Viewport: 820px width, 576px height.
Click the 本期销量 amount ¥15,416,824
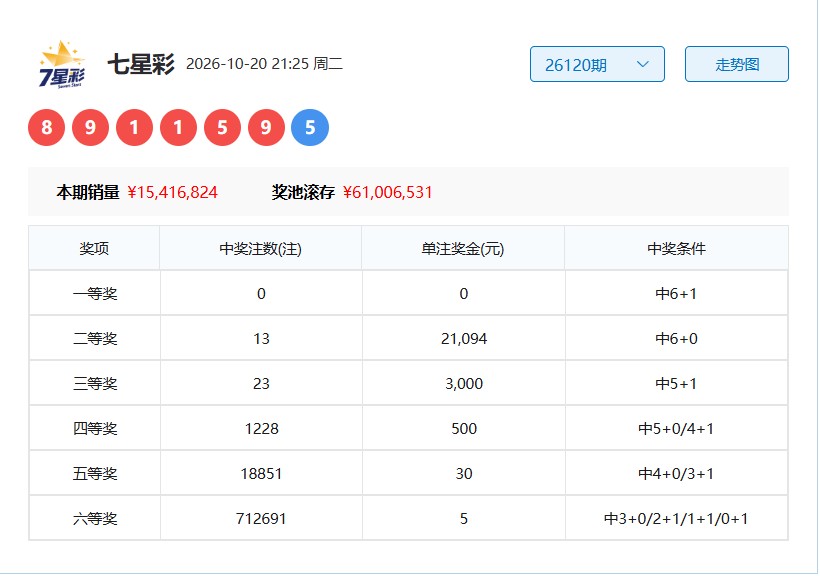tap(172, 193)
